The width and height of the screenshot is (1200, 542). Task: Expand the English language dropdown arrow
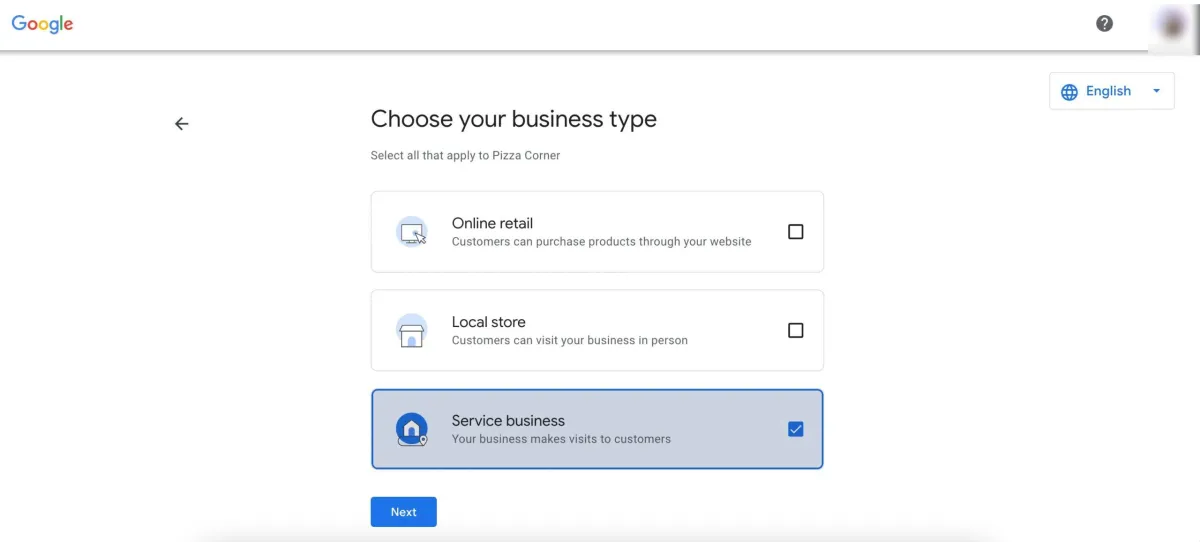[1157, 91]
